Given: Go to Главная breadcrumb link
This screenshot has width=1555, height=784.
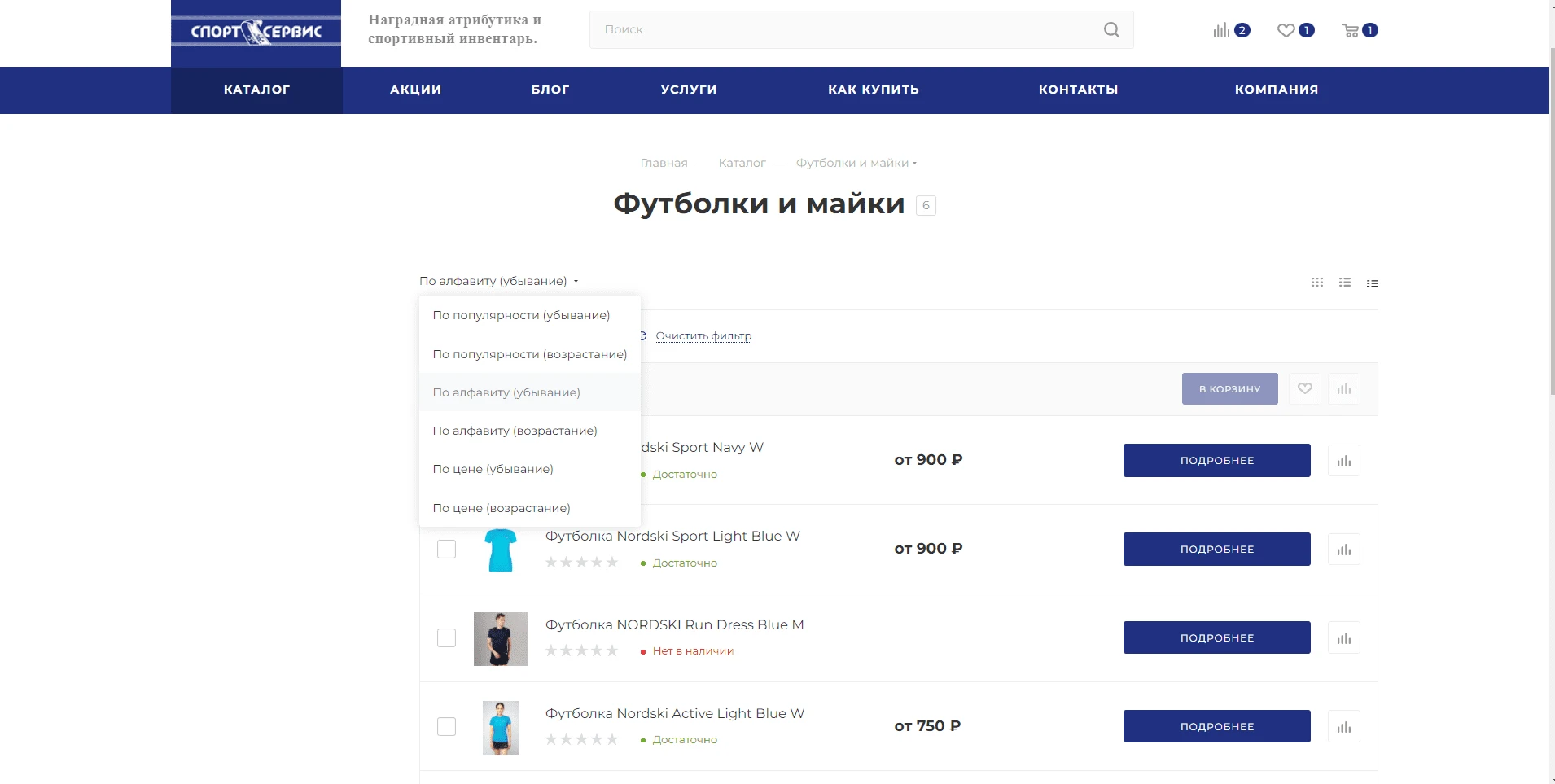Looking at the screenshot, I should [664, 163].
